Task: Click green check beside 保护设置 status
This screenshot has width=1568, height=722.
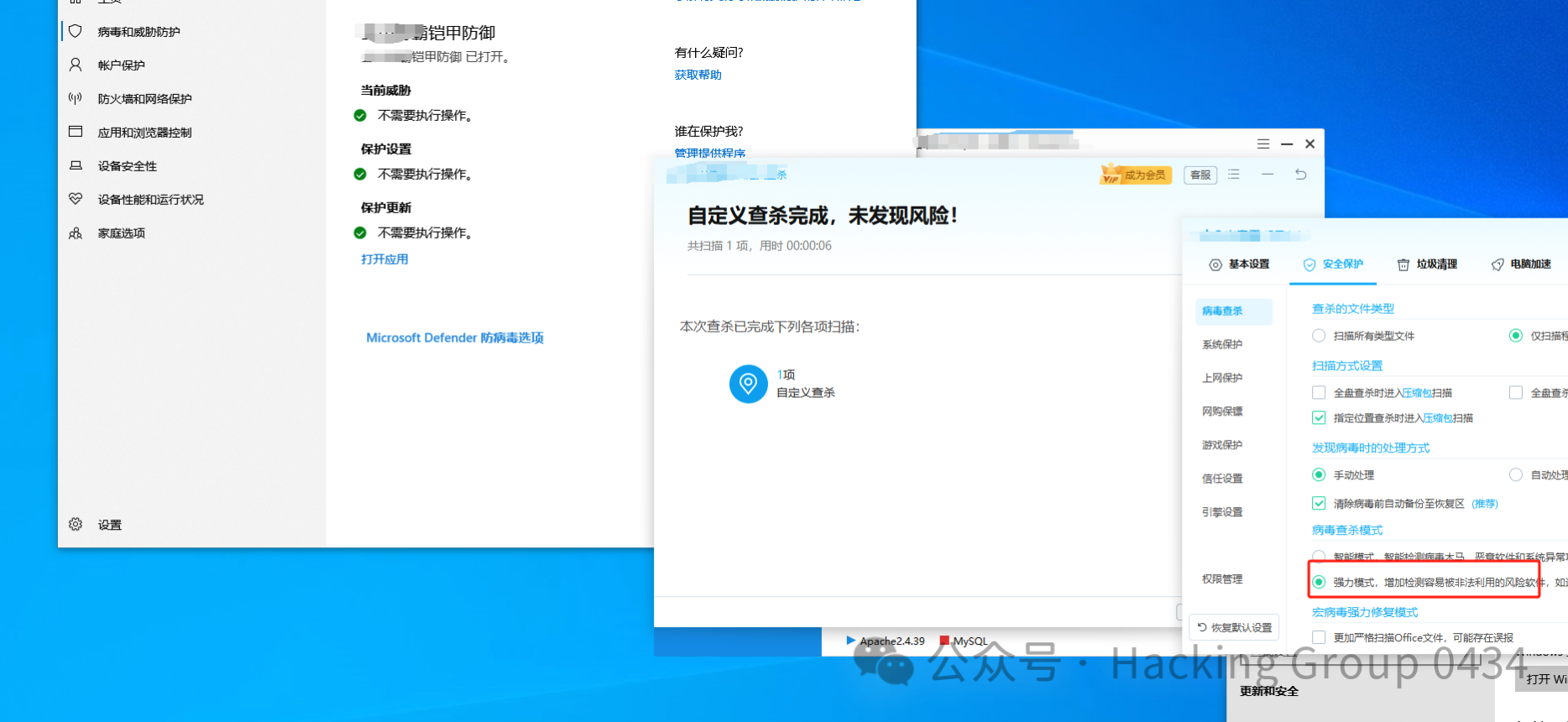Action: coord(360,174)
